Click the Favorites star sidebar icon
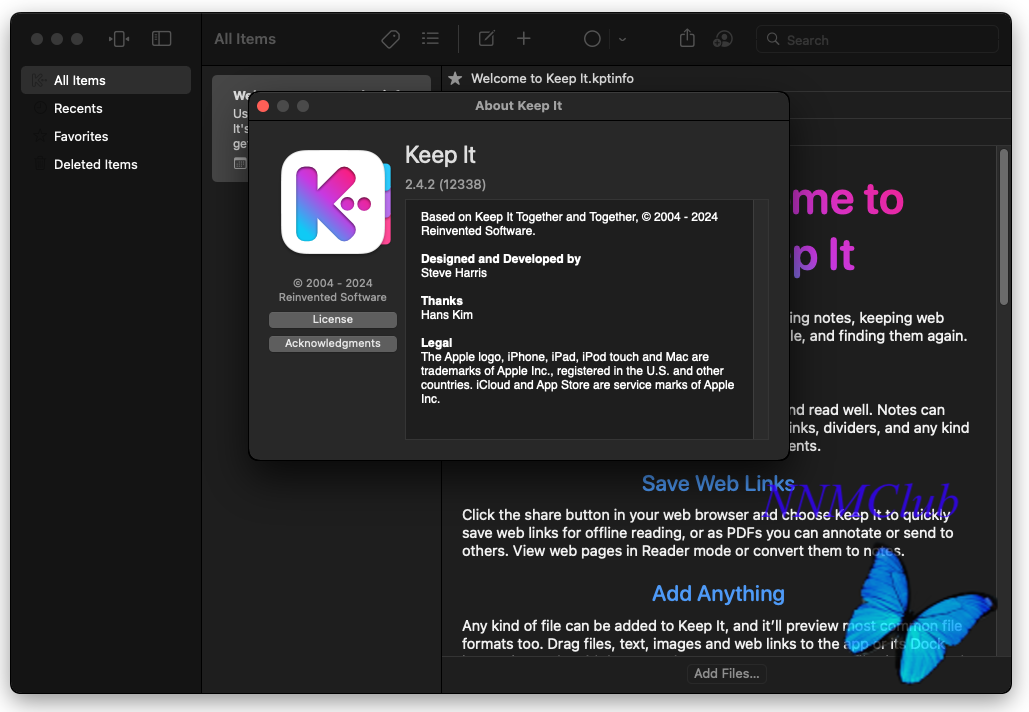The height and width of the screenshot is (712, 1029). tap(40, 136)
